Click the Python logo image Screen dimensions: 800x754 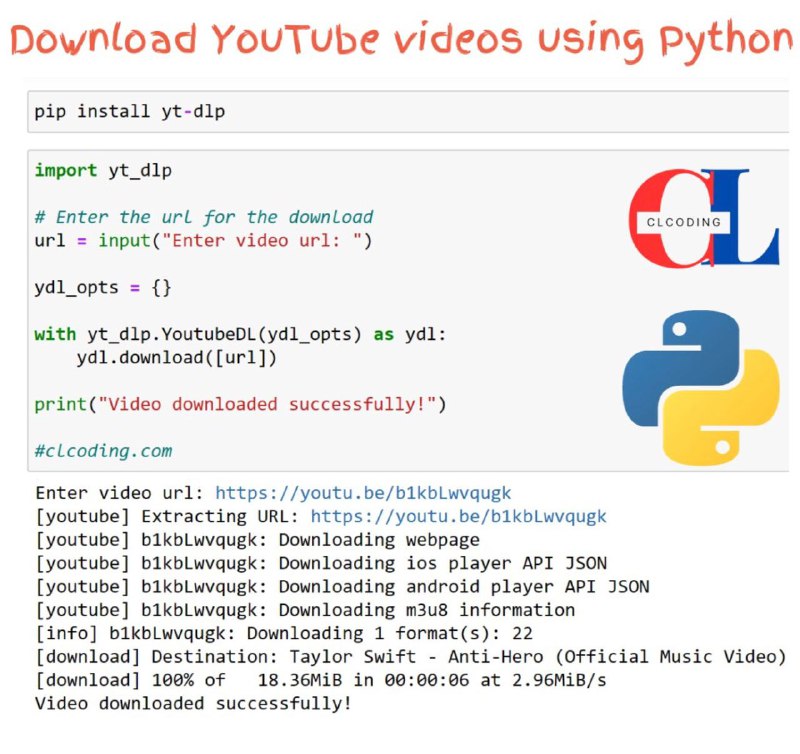tap(701, 388)
